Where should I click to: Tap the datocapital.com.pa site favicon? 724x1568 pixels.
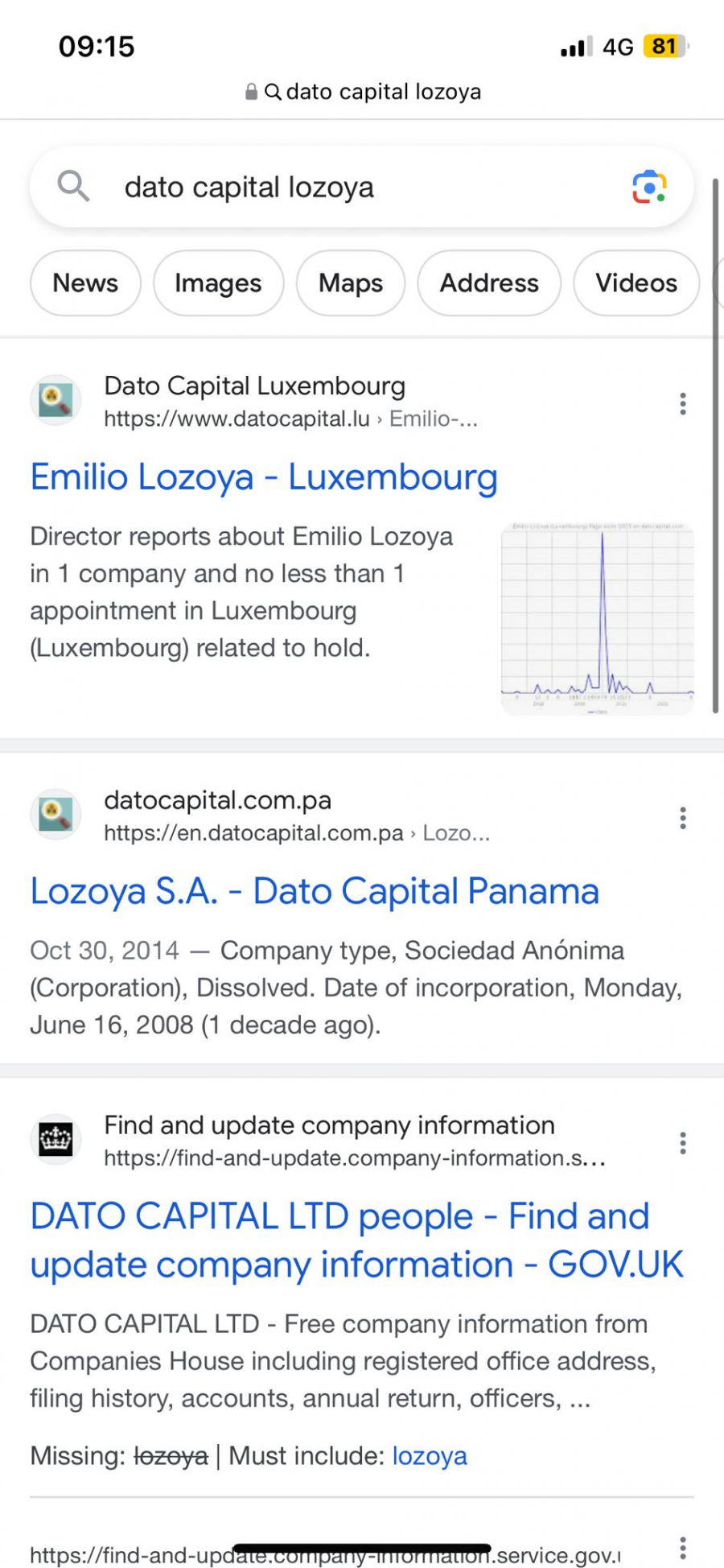point(56,815)
